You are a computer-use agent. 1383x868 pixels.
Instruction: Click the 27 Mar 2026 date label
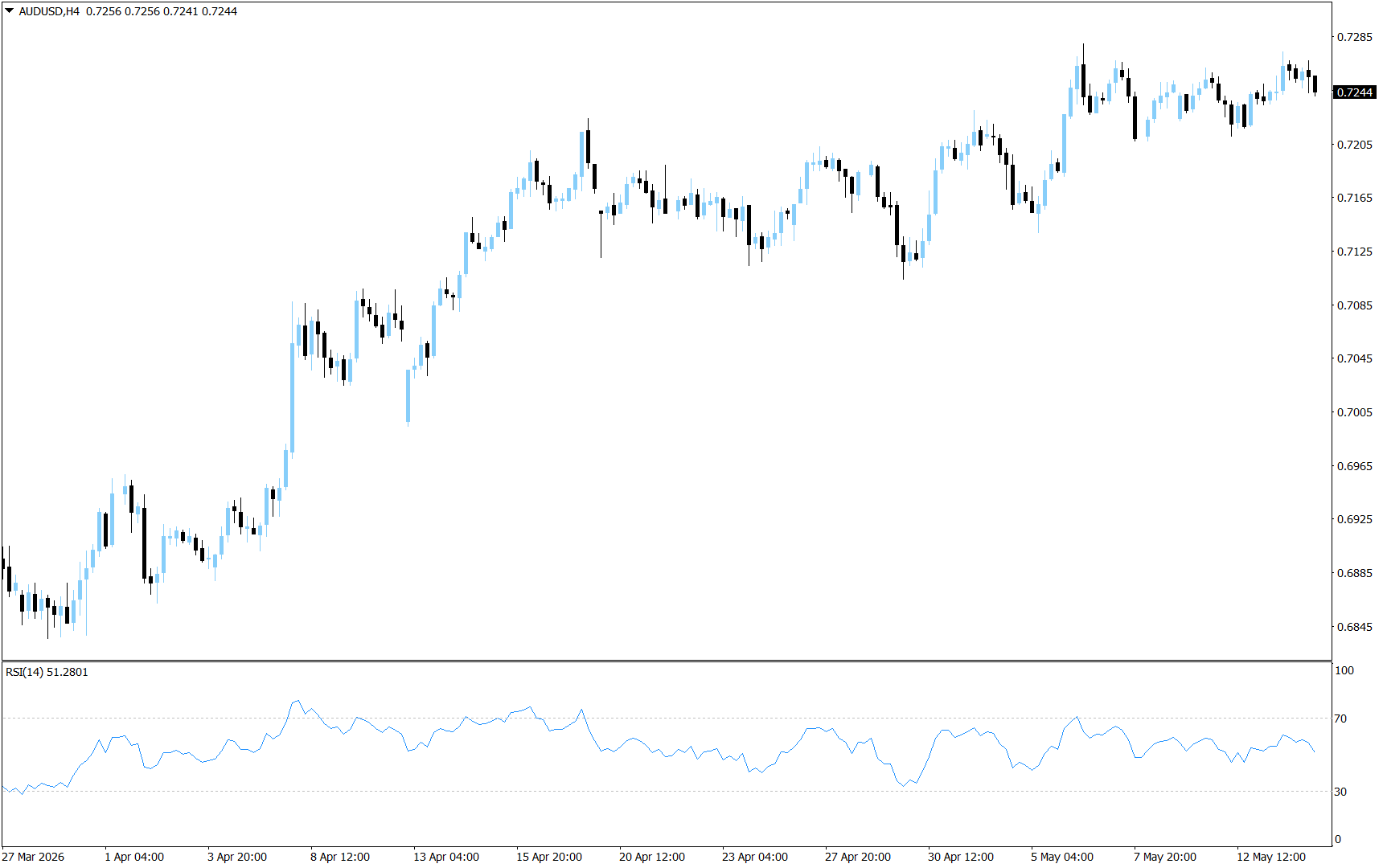pos(33,857)
